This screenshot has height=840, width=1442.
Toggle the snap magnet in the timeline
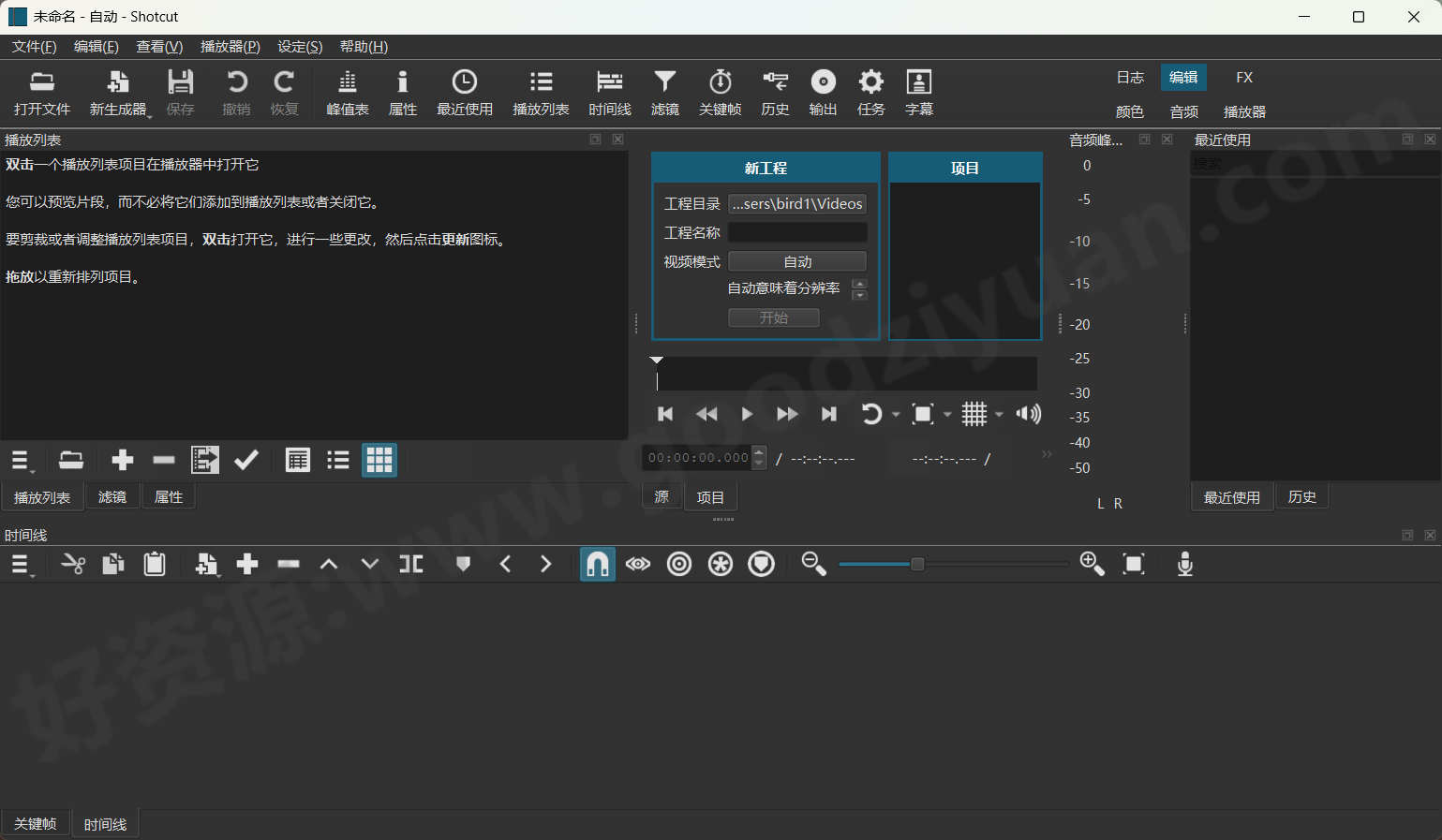(597, 564)
